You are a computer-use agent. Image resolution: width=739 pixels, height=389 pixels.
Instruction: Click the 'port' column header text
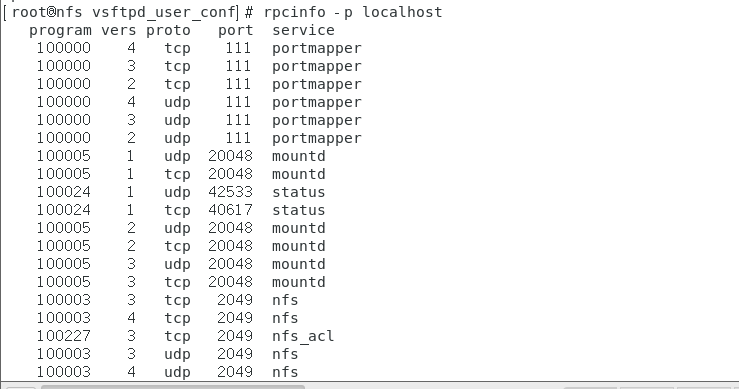235,31
